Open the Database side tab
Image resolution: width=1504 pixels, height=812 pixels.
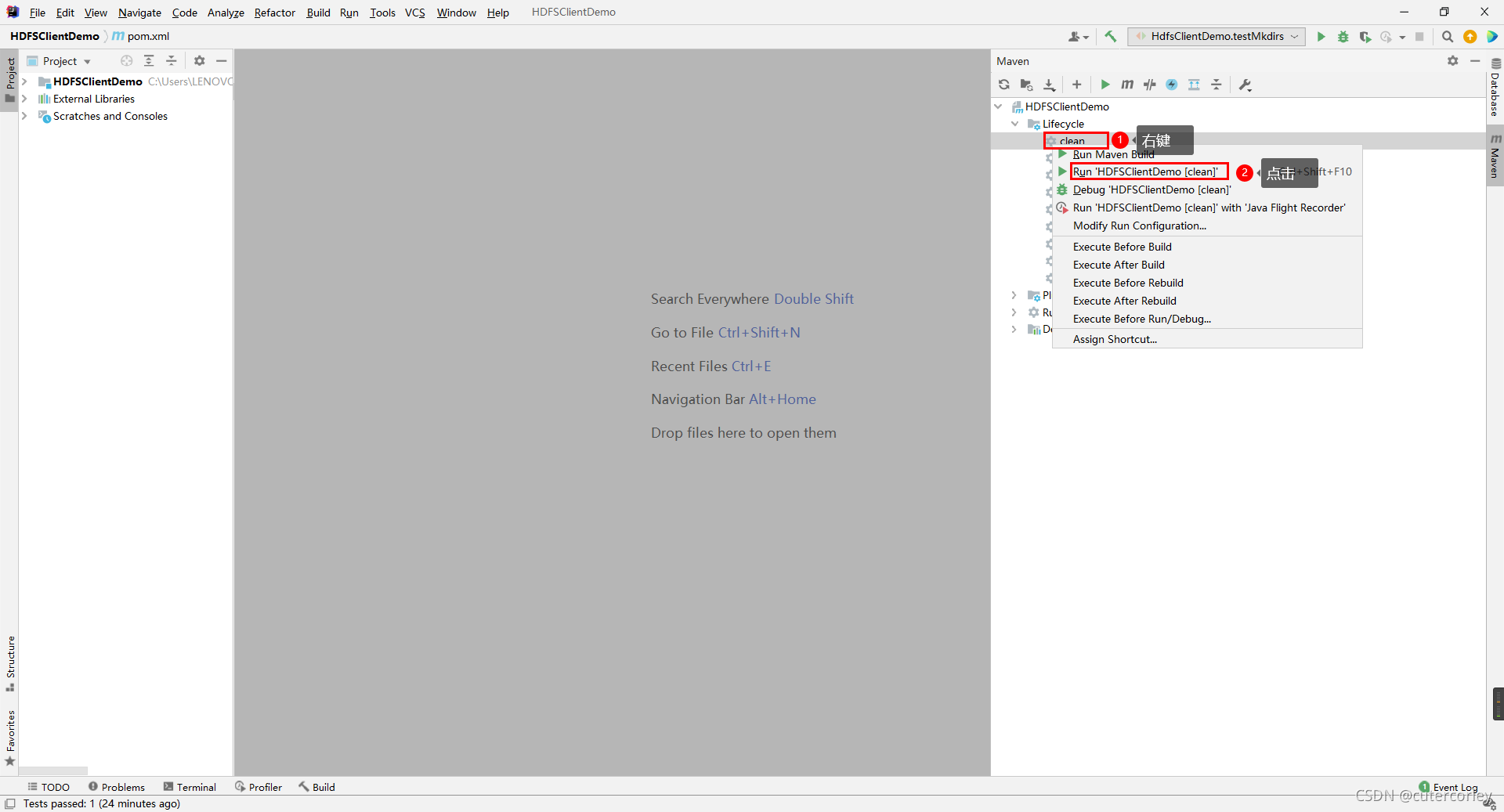1495,88
